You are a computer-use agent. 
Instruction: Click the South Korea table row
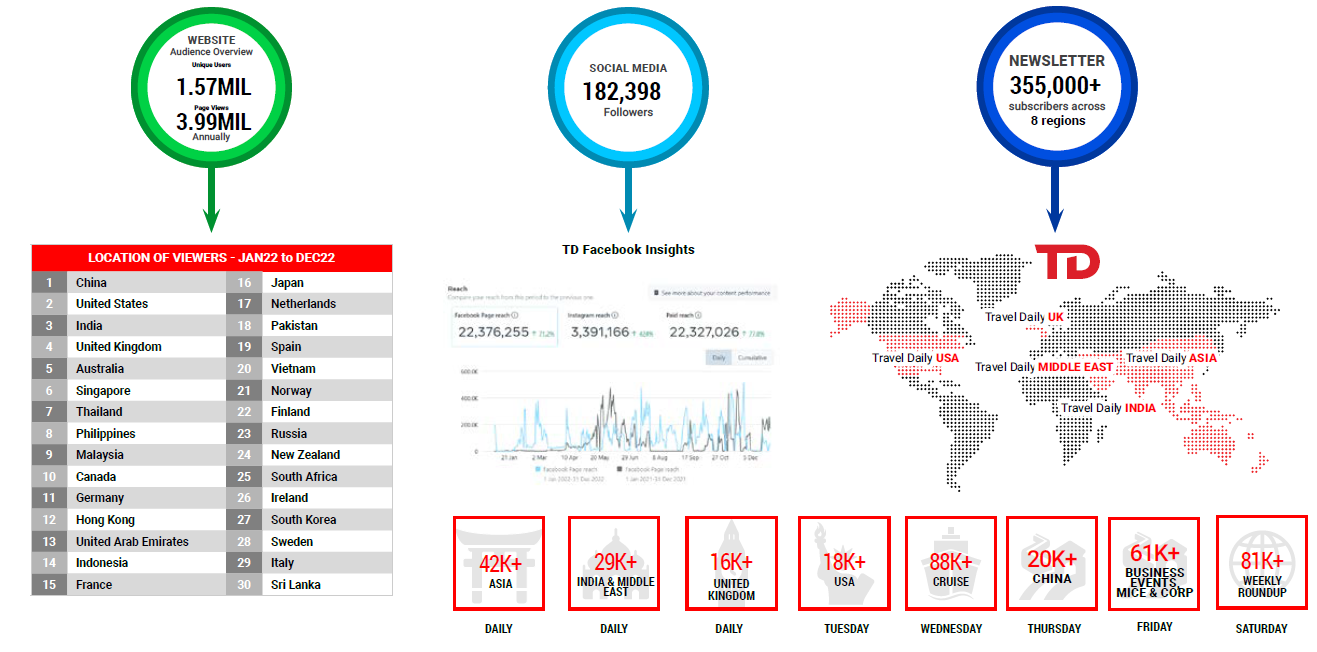[x=310, y=520]
